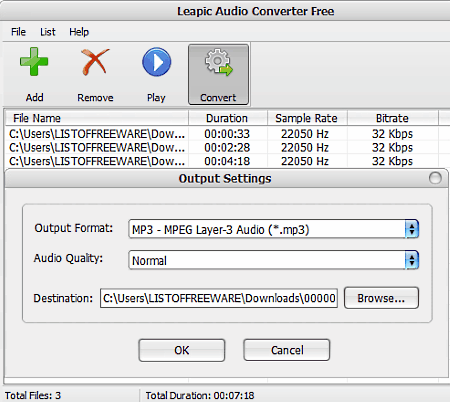Cancel the Output Settings dialog
This screenshot has height=402, width=450.
(x=287, y=350)
